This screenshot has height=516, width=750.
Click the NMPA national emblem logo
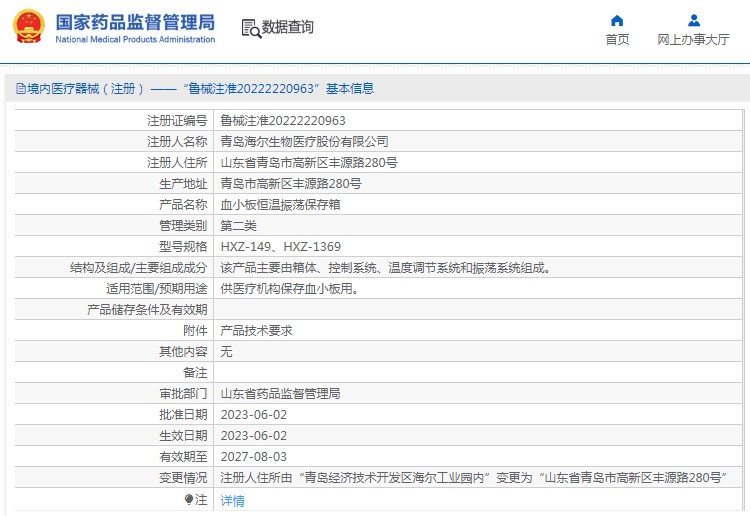pyautogui.click(x=28, y=27)
